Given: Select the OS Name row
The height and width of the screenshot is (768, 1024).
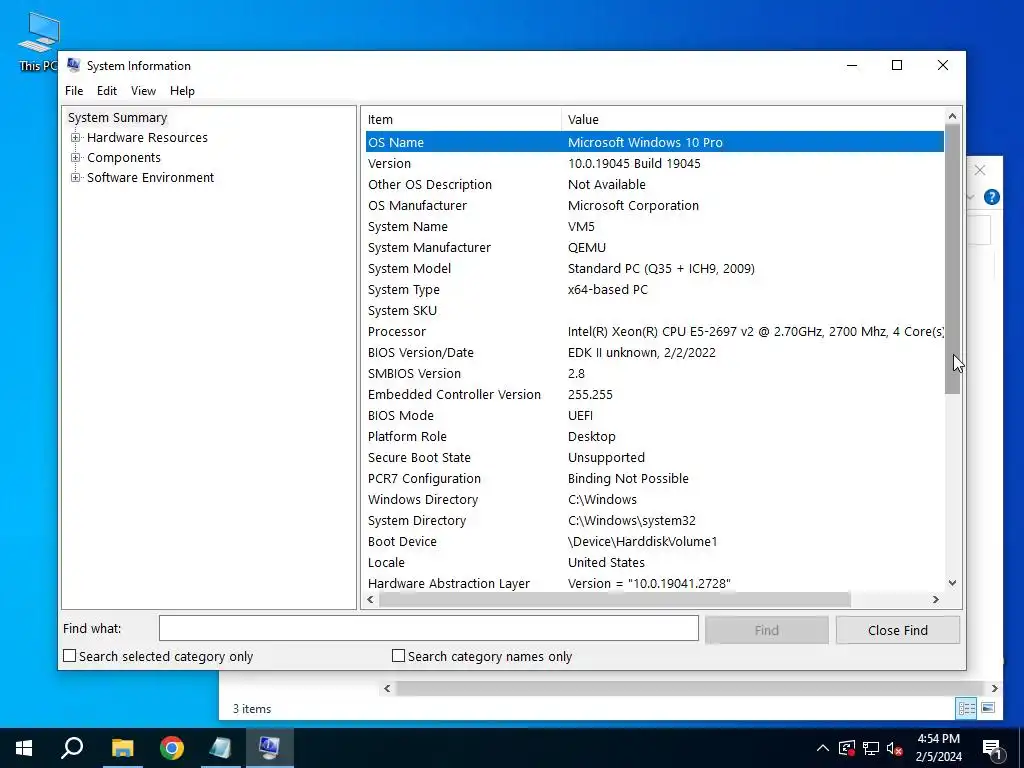Looking at the screenshot, I should click(654, 142).
